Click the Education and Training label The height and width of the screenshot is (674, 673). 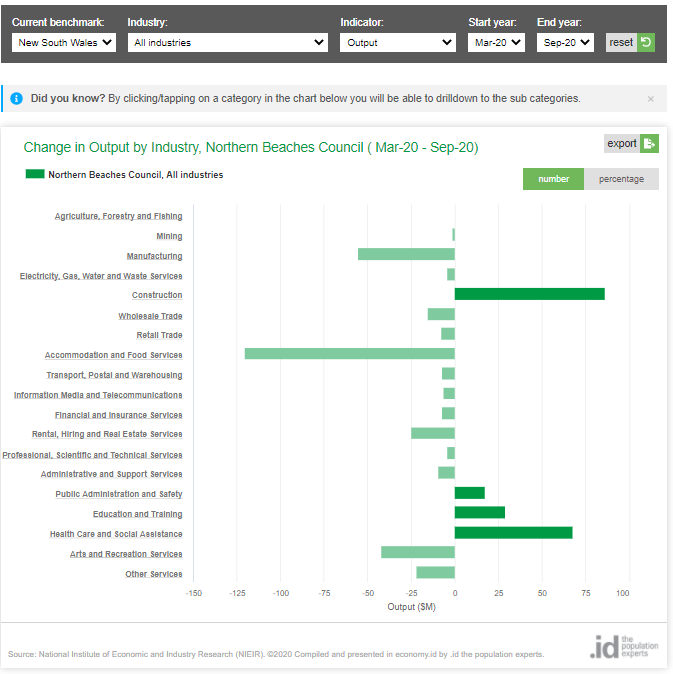coord(137,514)
